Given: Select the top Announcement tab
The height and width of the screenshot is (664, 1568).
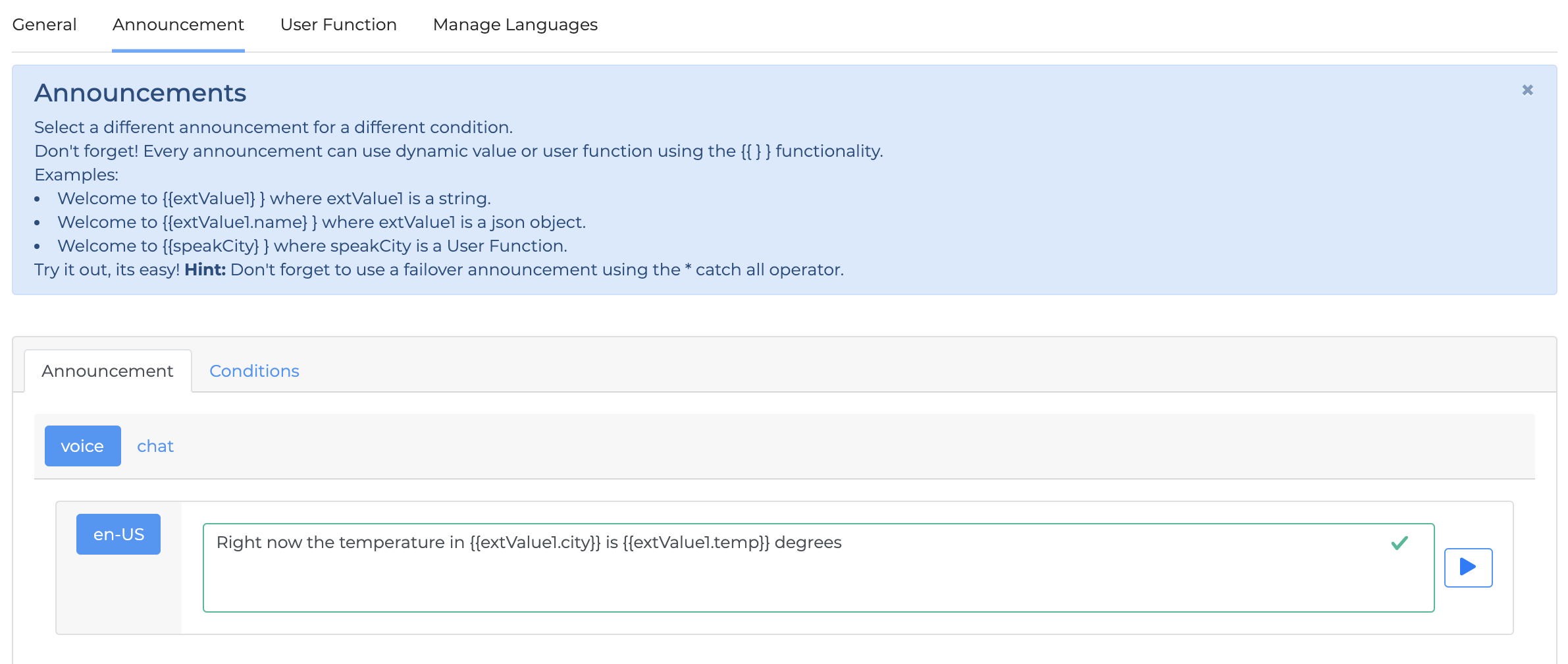Looking at the screenshot, I should [x=178, y=25].
